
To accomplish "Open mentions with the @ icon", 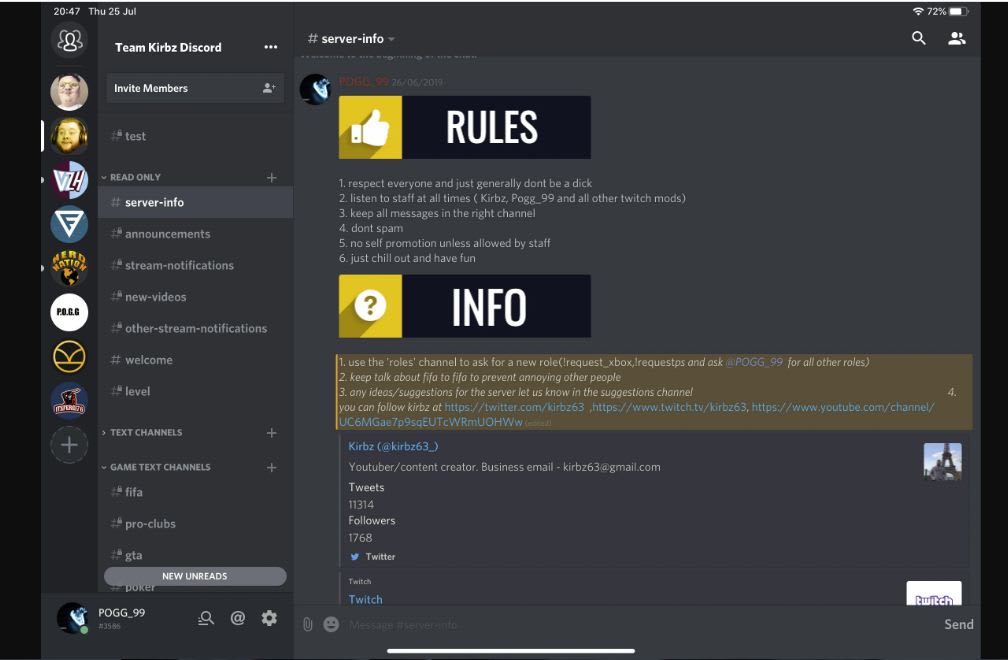I will pyautogui.click(x=238, y=618).
